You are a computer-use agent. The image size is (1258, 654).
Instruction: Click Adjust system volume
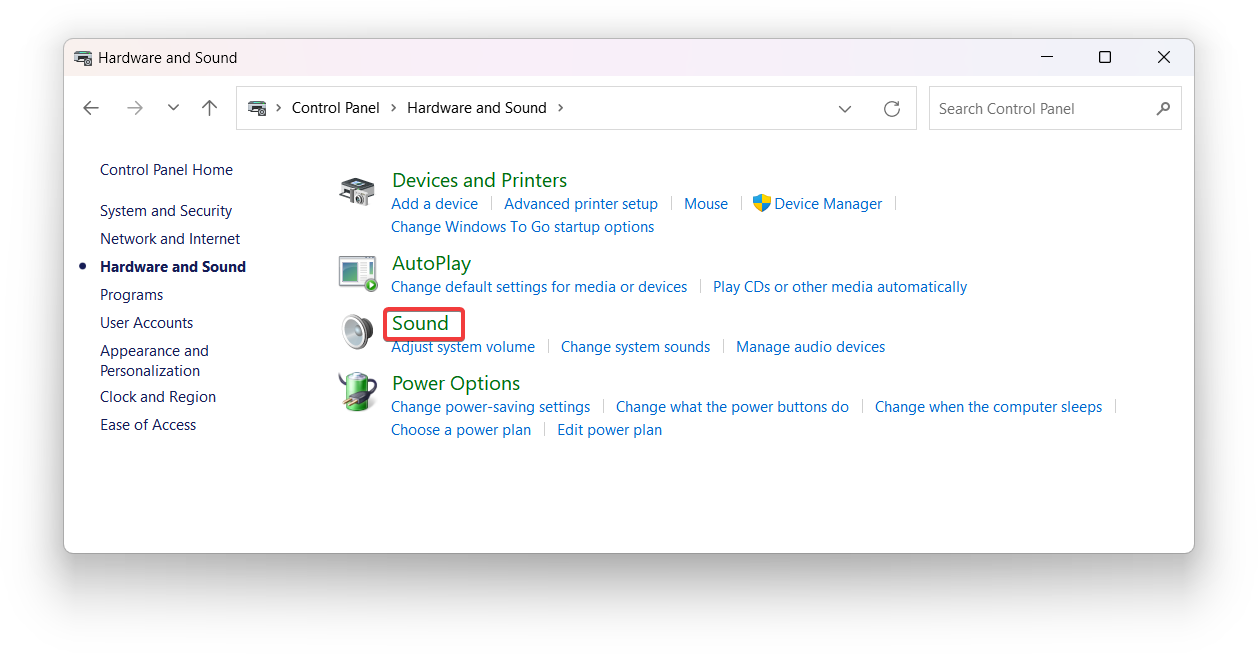tap(463, 347)
